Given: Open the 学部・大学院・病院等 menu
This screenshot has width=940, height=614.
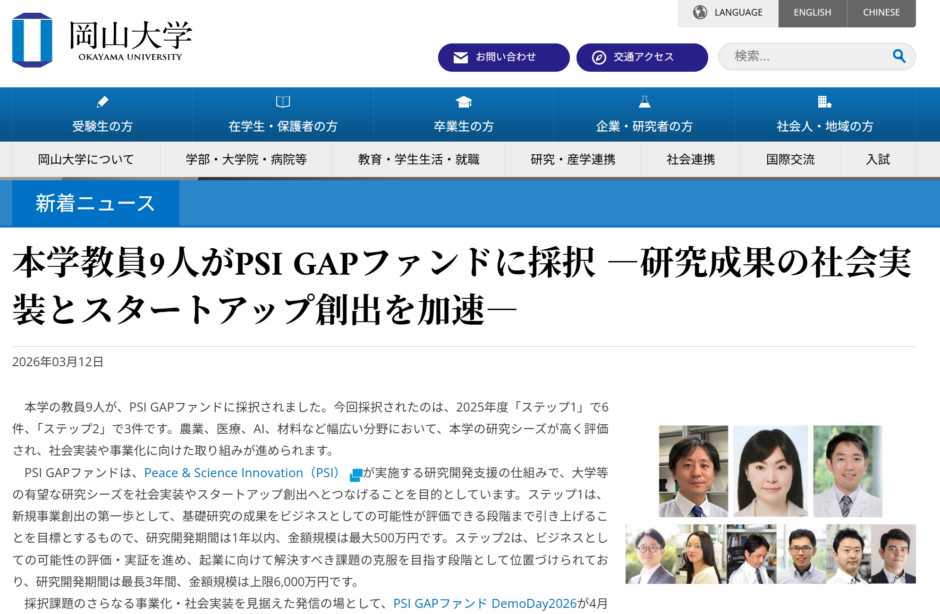Looking at the screenshot, I should click(x=246, y=160).
